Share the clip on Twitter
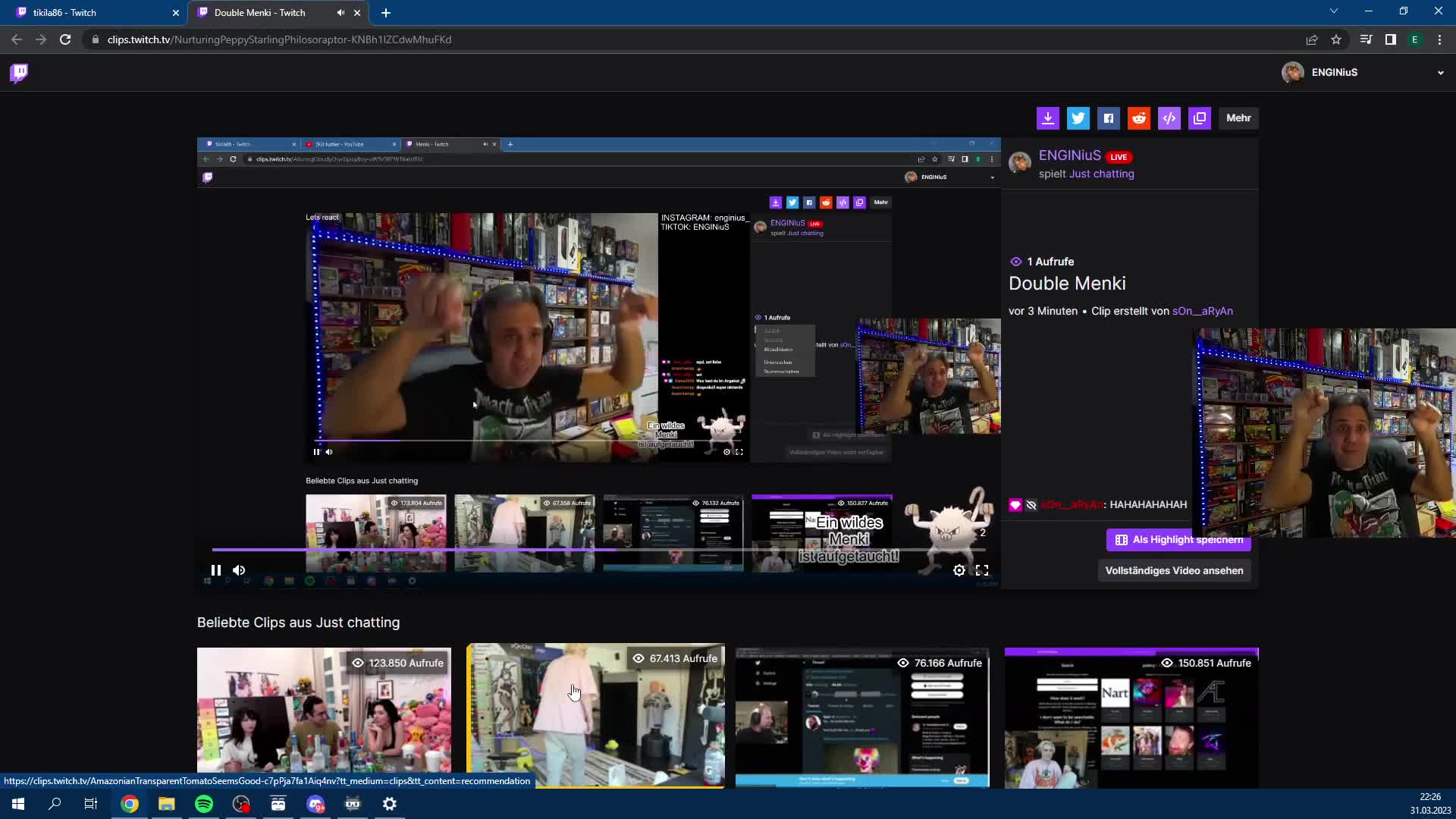This screenshot has width=1456, height=819. click(x=1078, y=118)
